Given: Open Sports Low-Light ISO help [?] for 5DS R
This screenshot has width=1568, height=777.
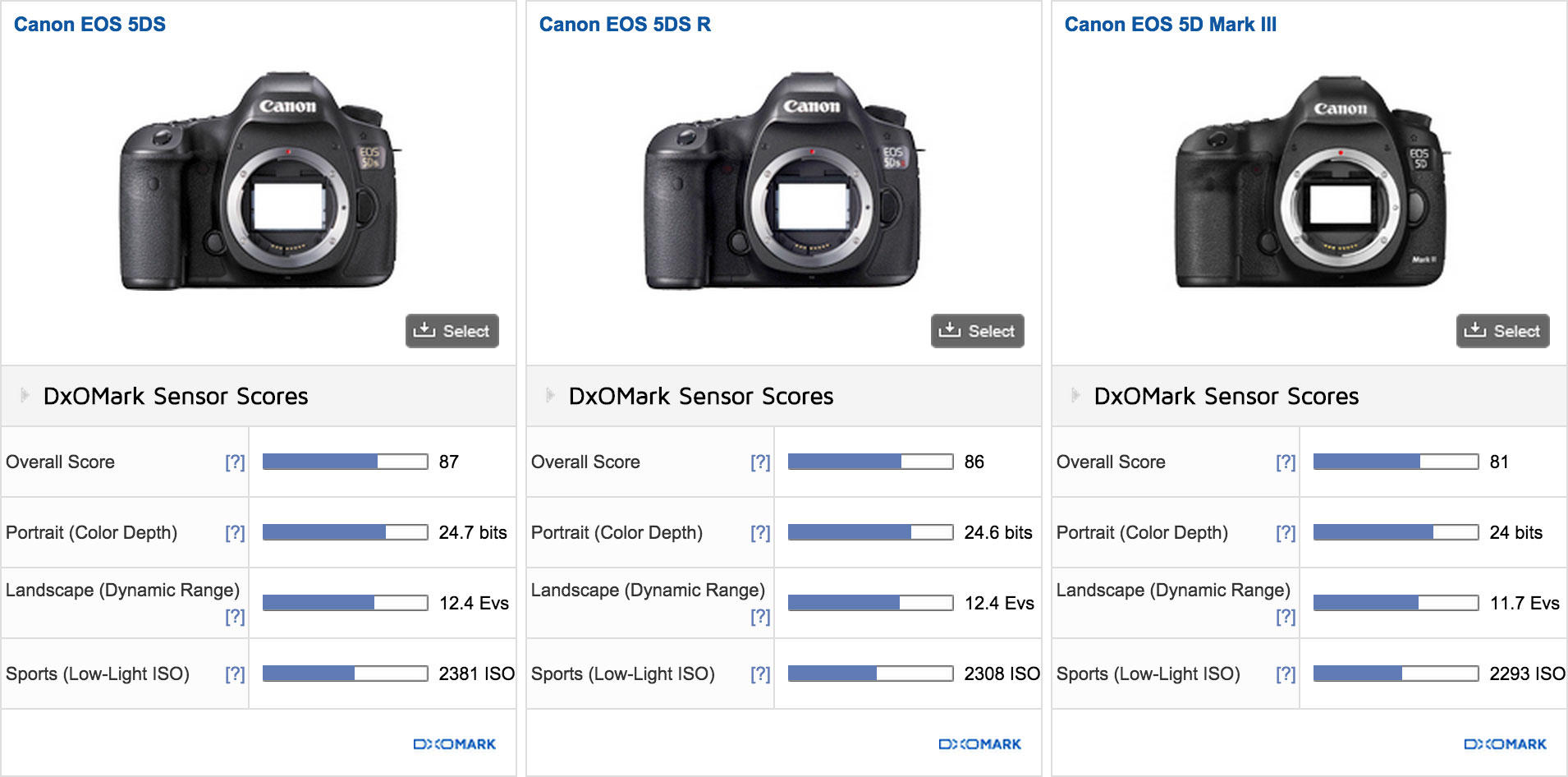Looking at the screenshot, I should 760,674.
